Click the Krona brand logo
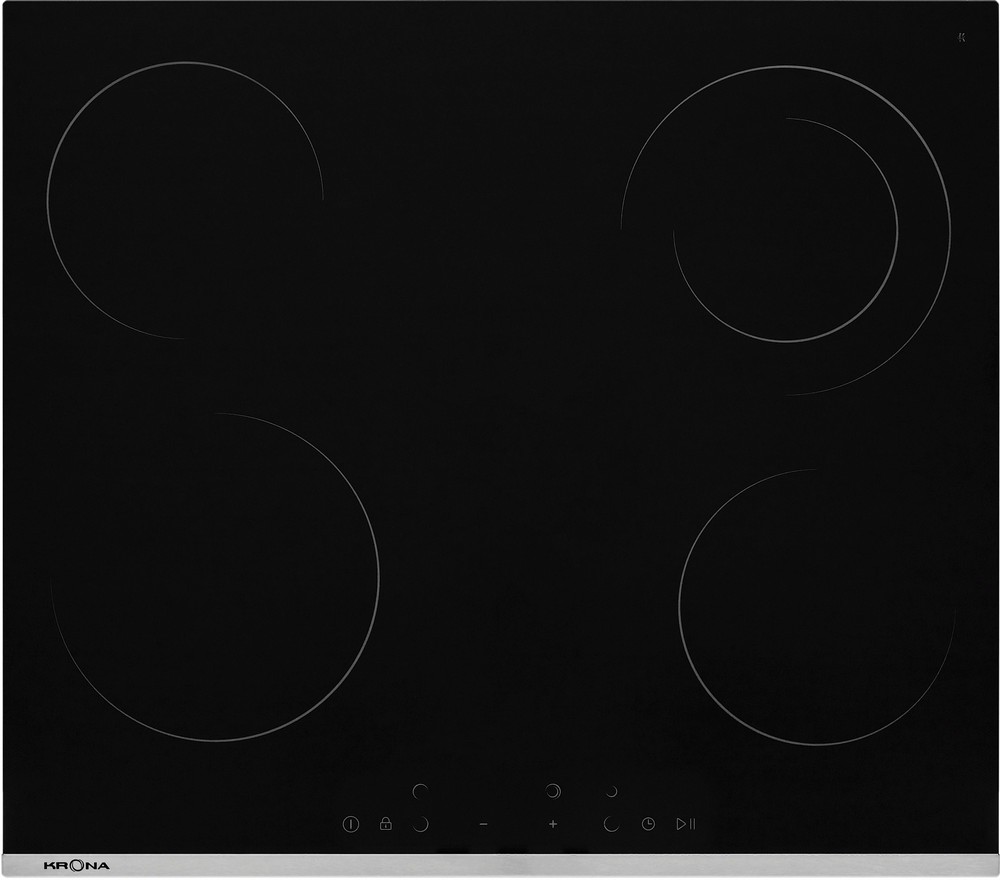This screenshot has height=880, width=1000. click(77, 865)
